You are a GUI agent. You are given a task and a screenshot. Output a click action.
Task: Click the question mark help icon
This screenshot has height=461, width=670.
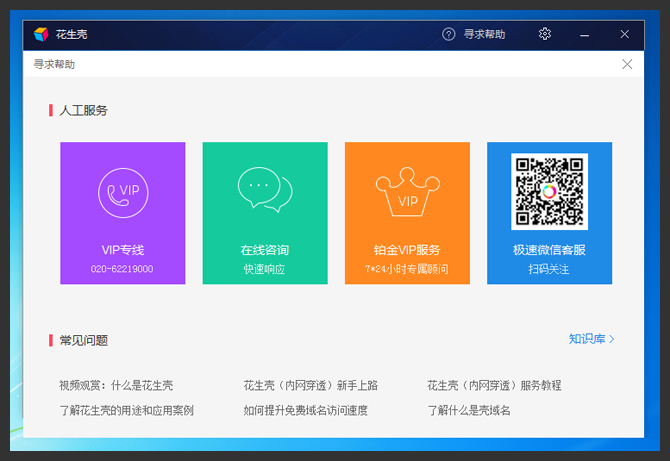pyautogui.click(x=448, y=34)
